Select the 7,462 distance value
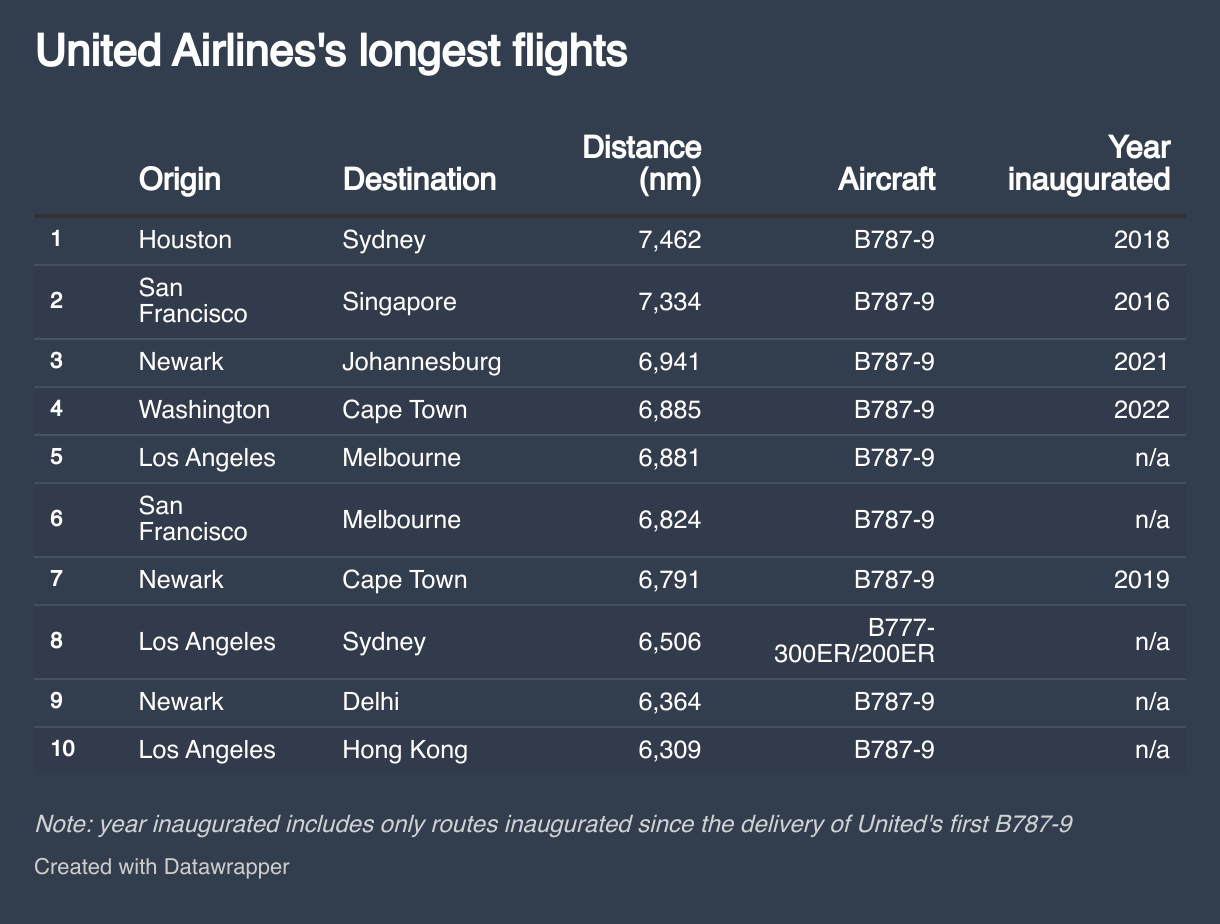The width and height of the screenshot is (1220, 924). coord(669,240)
